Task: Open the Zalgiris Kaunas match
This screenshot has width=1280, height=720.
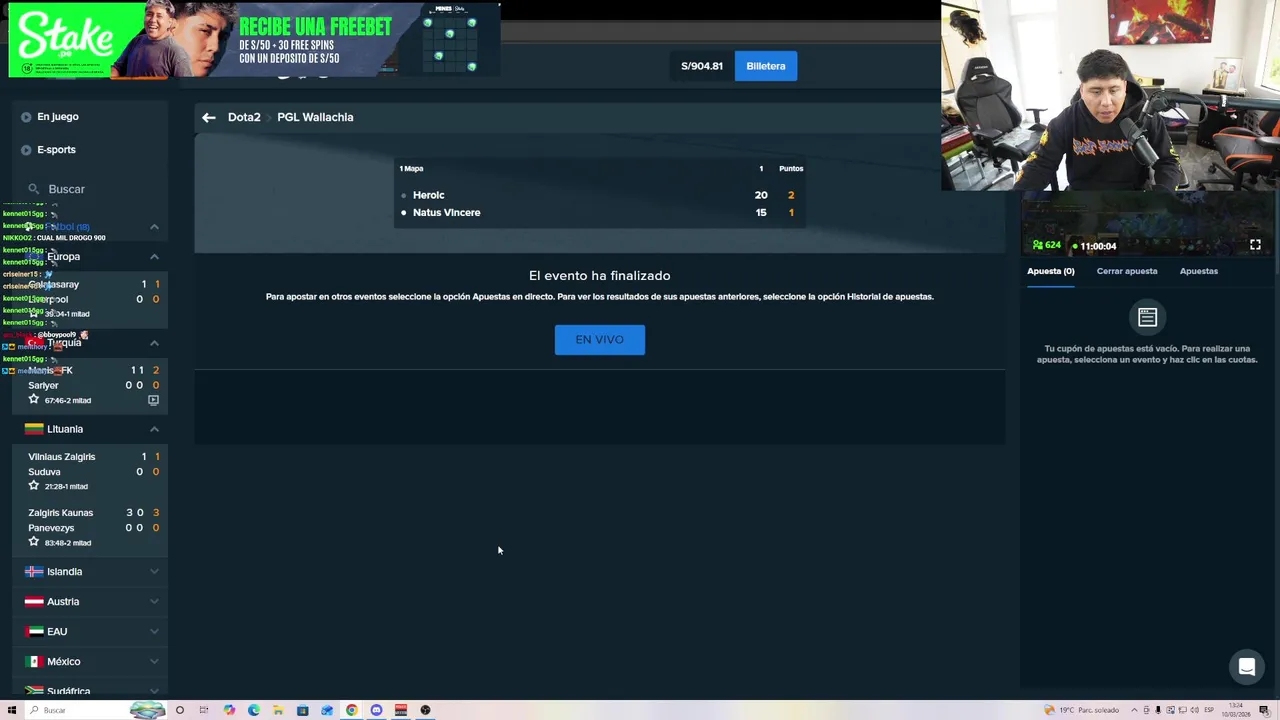Action: (x=90, y=527)
